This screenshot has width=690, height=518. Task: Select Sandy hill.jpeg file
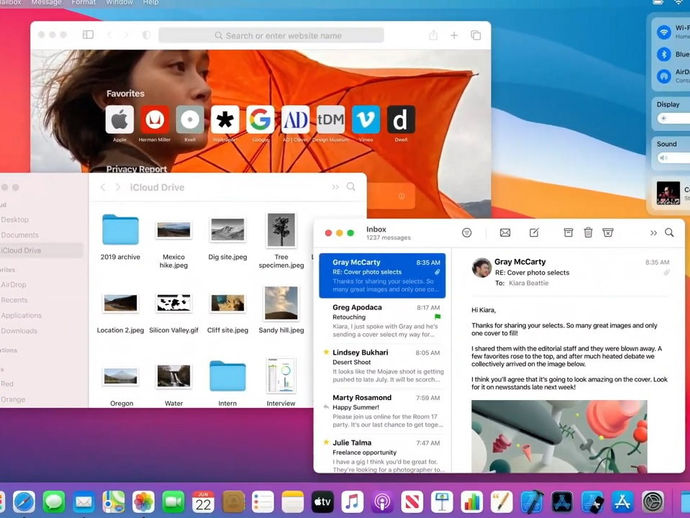(281, 303)
